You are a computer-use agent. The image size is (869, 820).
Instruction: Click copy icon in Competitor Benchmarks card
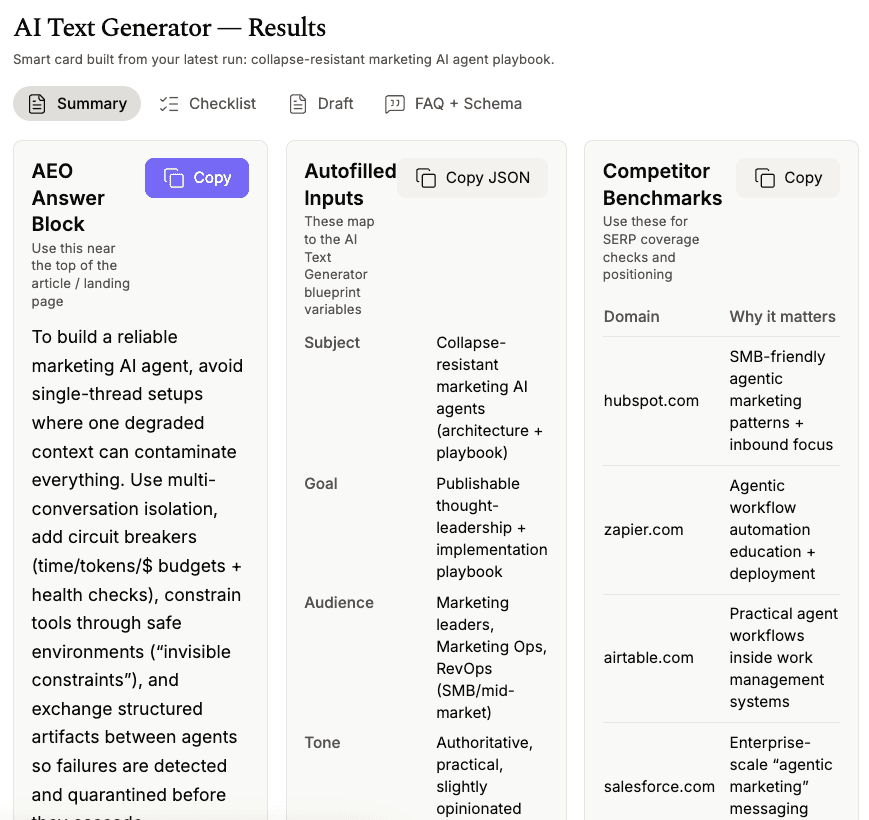coord(765,178)
